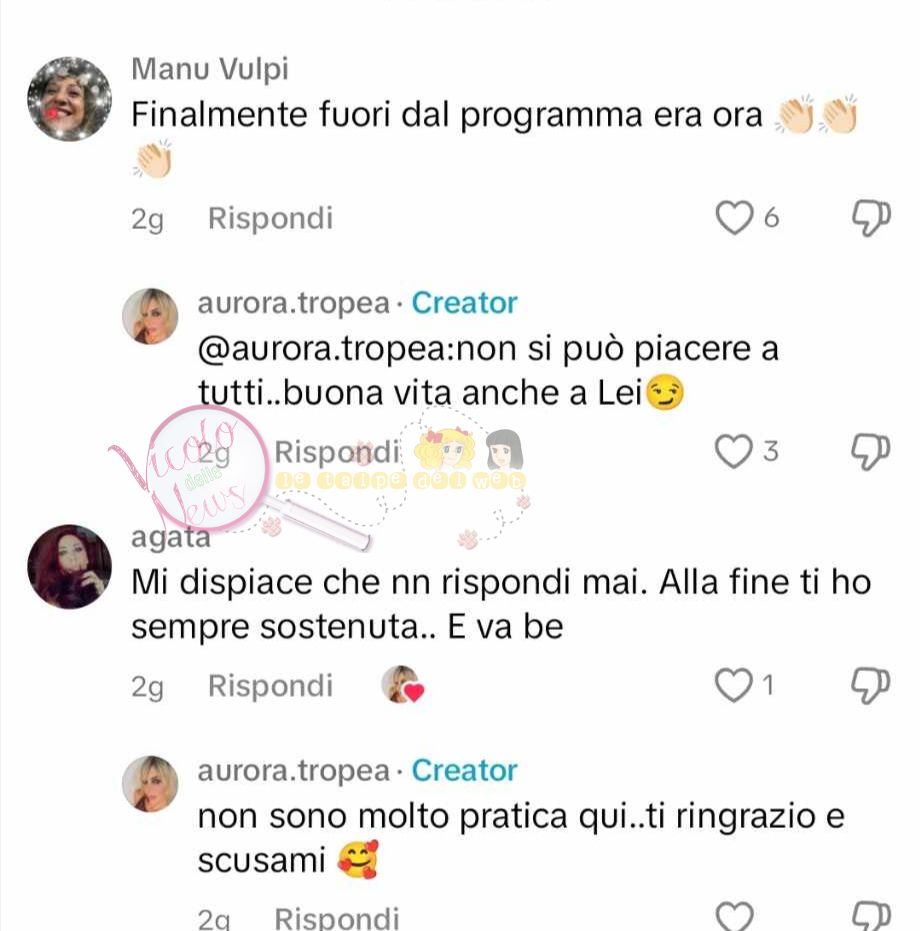920x931 pixels.
Task: Tap Rispondi under 'buona vita anche a Lei'
Action: pyautogui.click(x=337, y=452)
